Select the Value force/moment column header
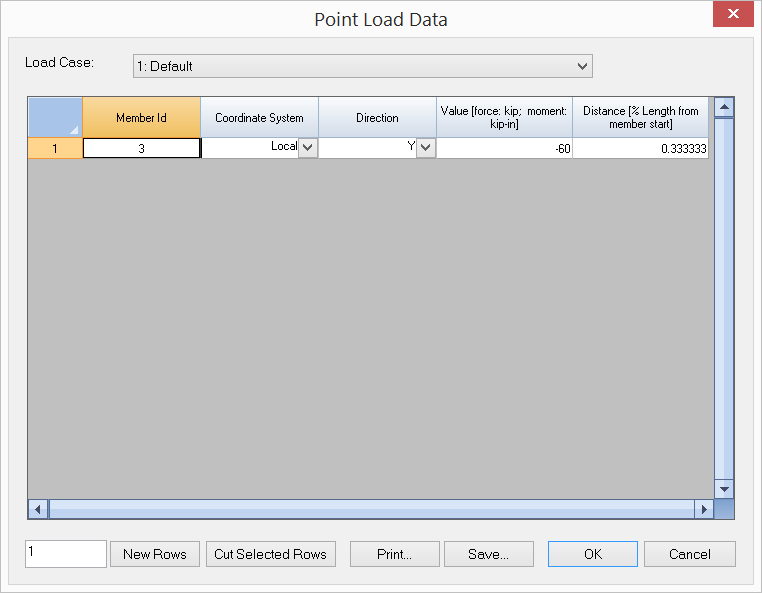762x593 pixels. pos(504,117)
